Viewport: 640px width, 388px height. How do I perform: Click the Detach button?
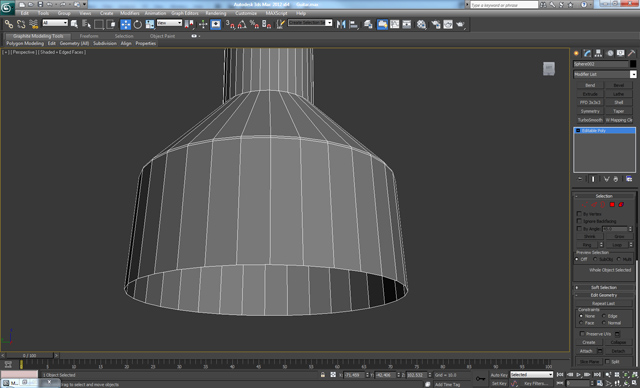pyautogui.click(x=618, y=351)
